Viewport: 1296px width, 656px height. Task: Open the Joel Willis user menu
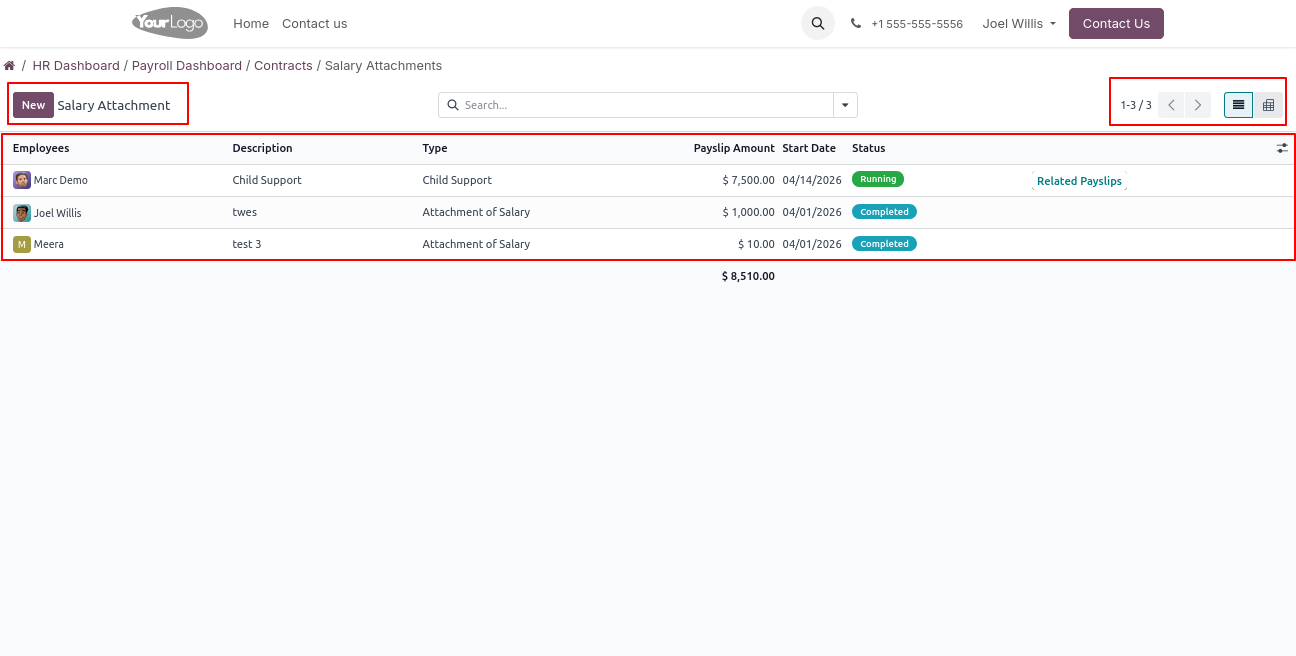tap(1019, 23)
